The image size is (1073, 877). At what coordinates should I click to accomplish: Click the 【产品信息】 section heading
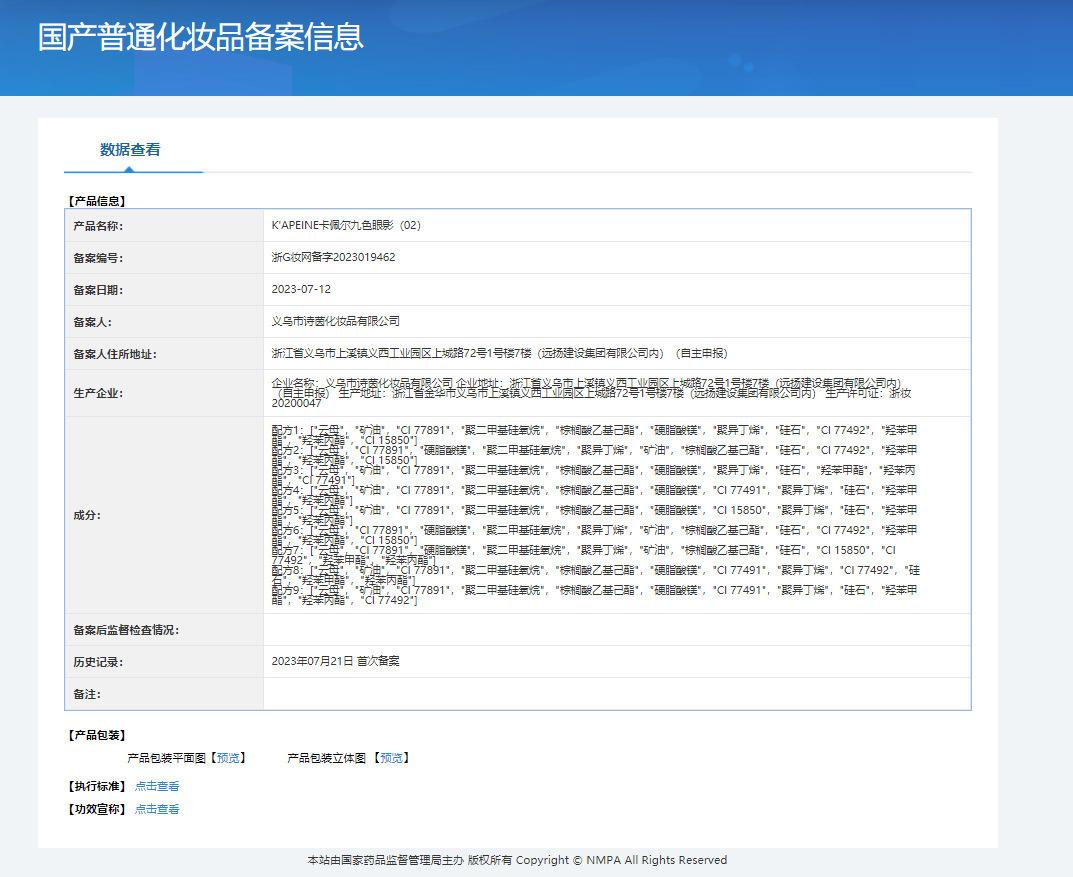[96, 201]
